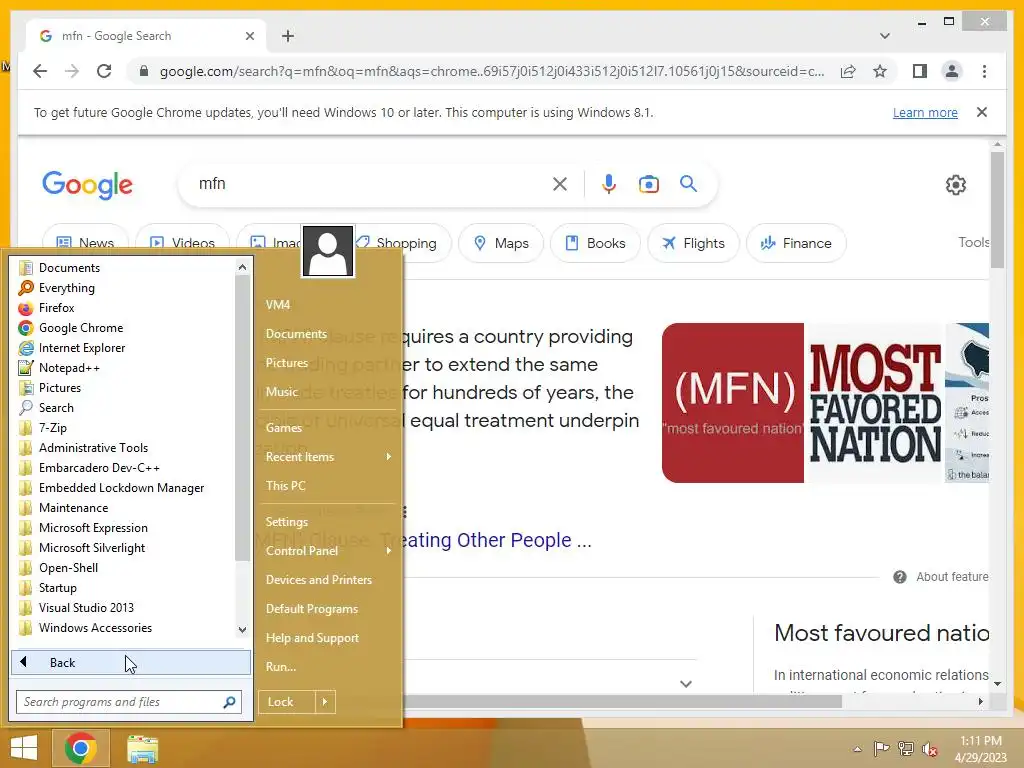Image resolution: width=1024 pixels, height=768 pixels.
Task: Open a new Chrome tab with plus button
Action: (288, 36)
